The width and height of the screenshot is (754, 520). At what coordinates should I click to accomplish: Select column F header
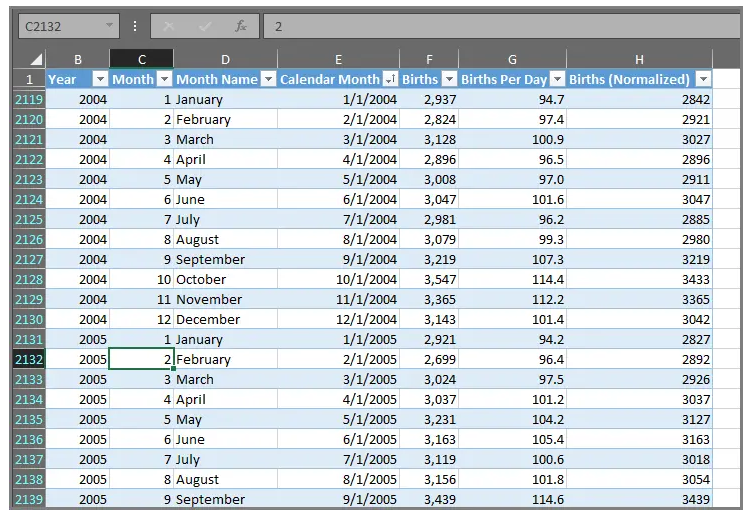[429, 59]
